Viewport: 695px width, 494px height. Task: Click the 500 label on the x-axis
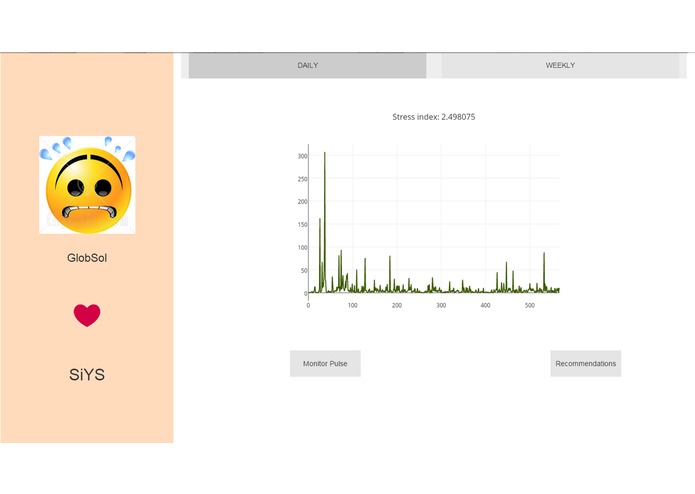(530, 305)
